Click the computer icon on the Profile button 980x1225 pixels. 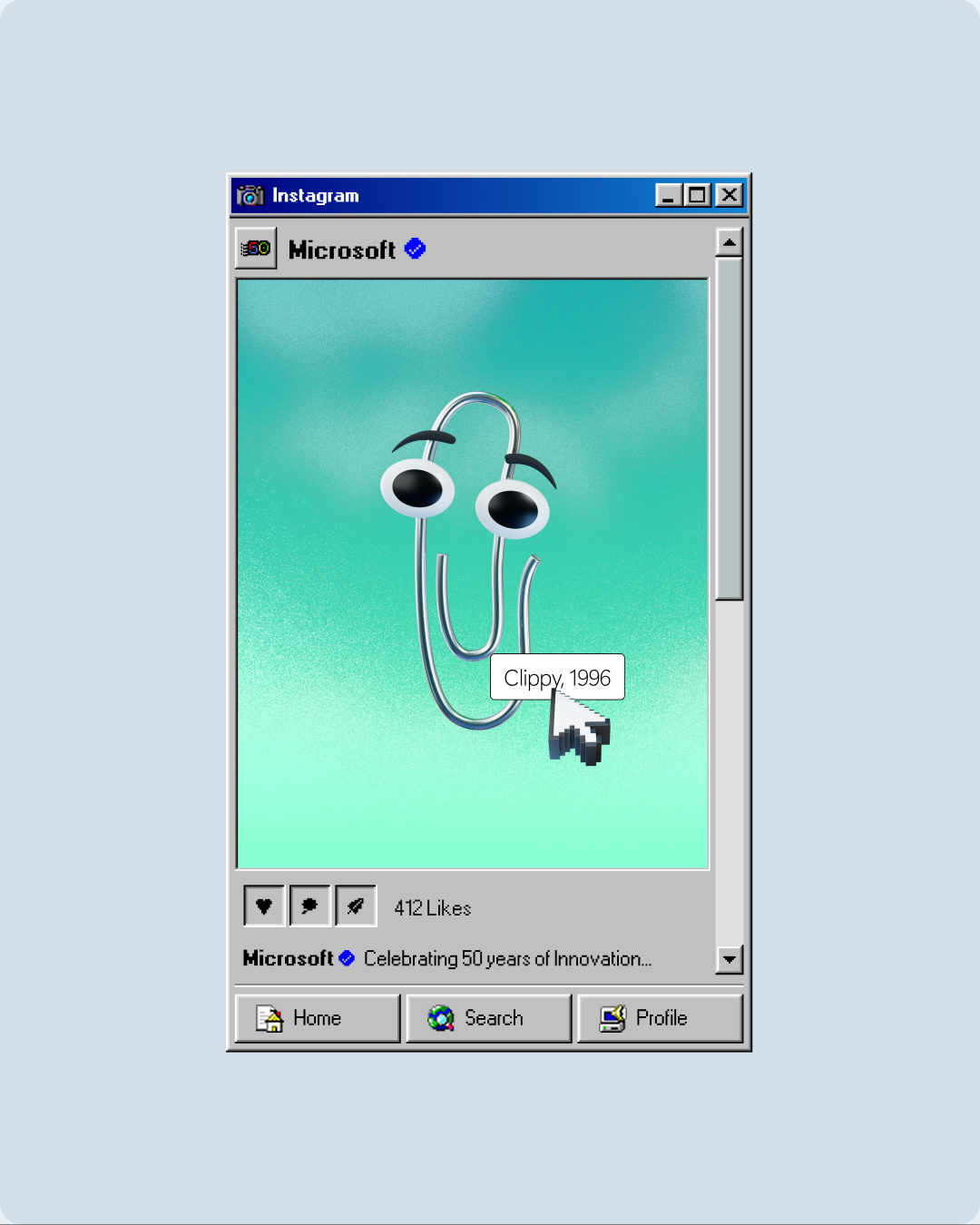pyautogui.click(x=612, y=1019)
